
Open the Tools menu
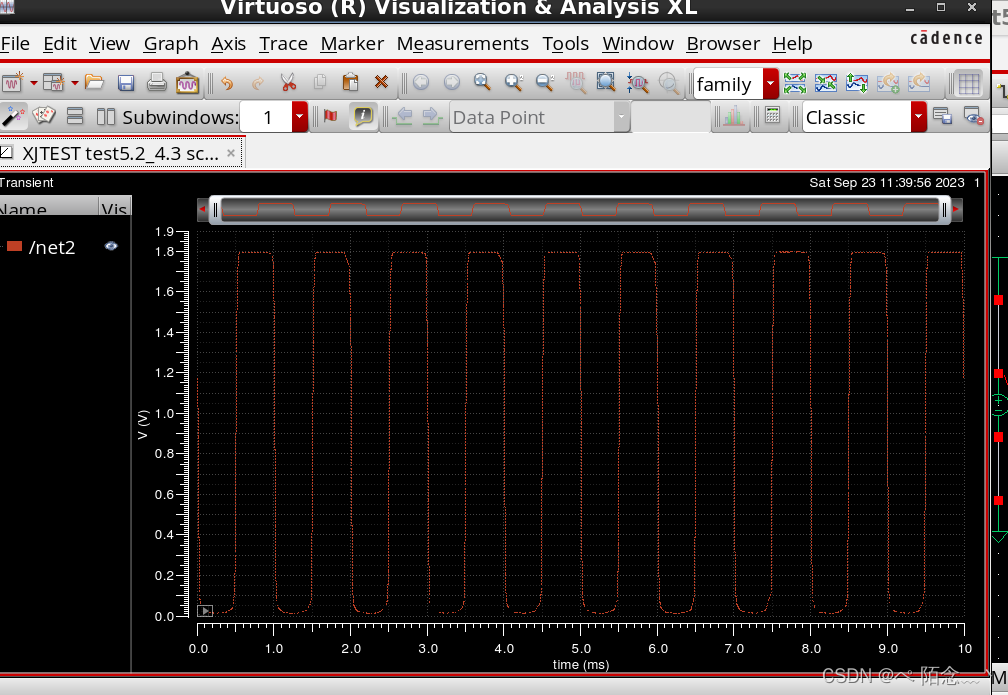point(566,44)
